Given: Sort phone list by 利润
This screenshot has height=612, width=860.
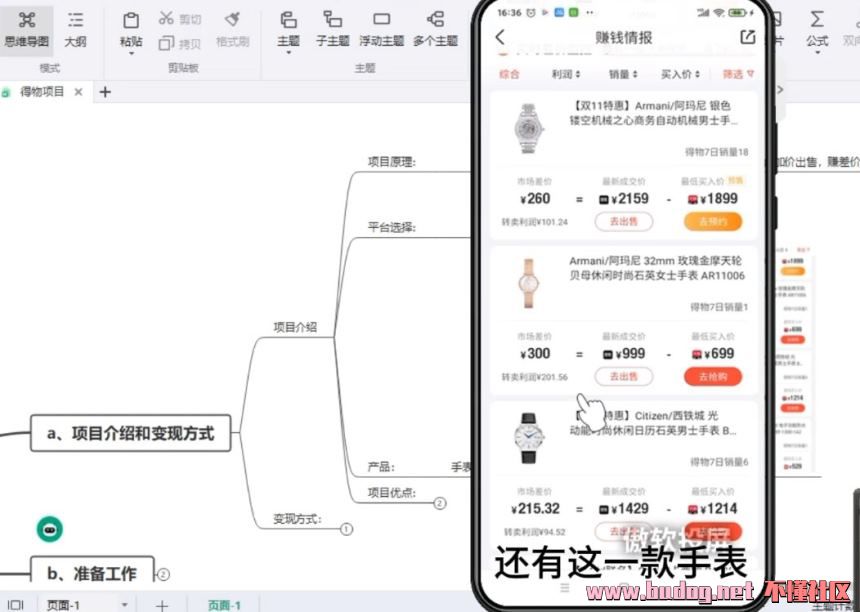Looking at the screenshot, I should (565, 74).
